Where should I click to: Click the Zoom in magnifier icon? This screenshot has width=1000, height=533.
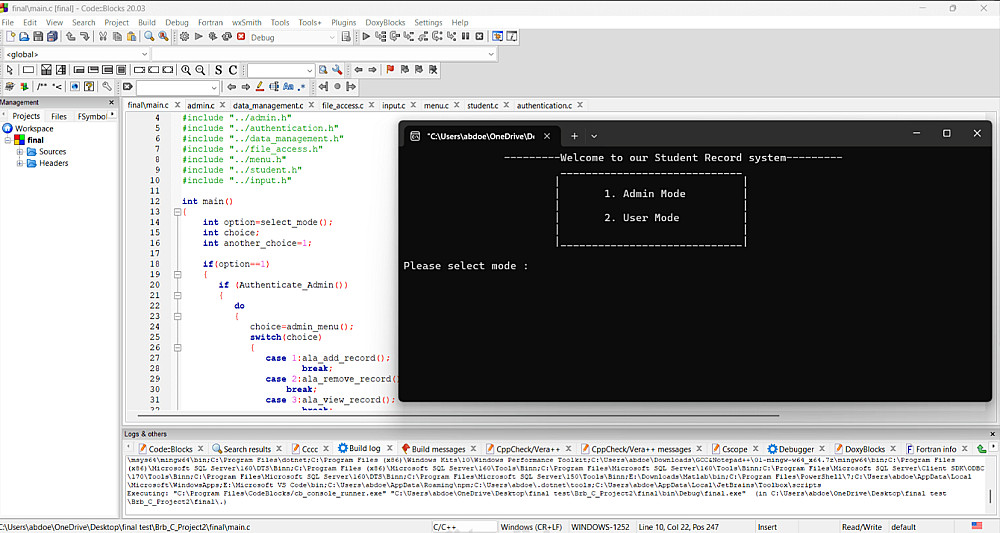[186, 70]
